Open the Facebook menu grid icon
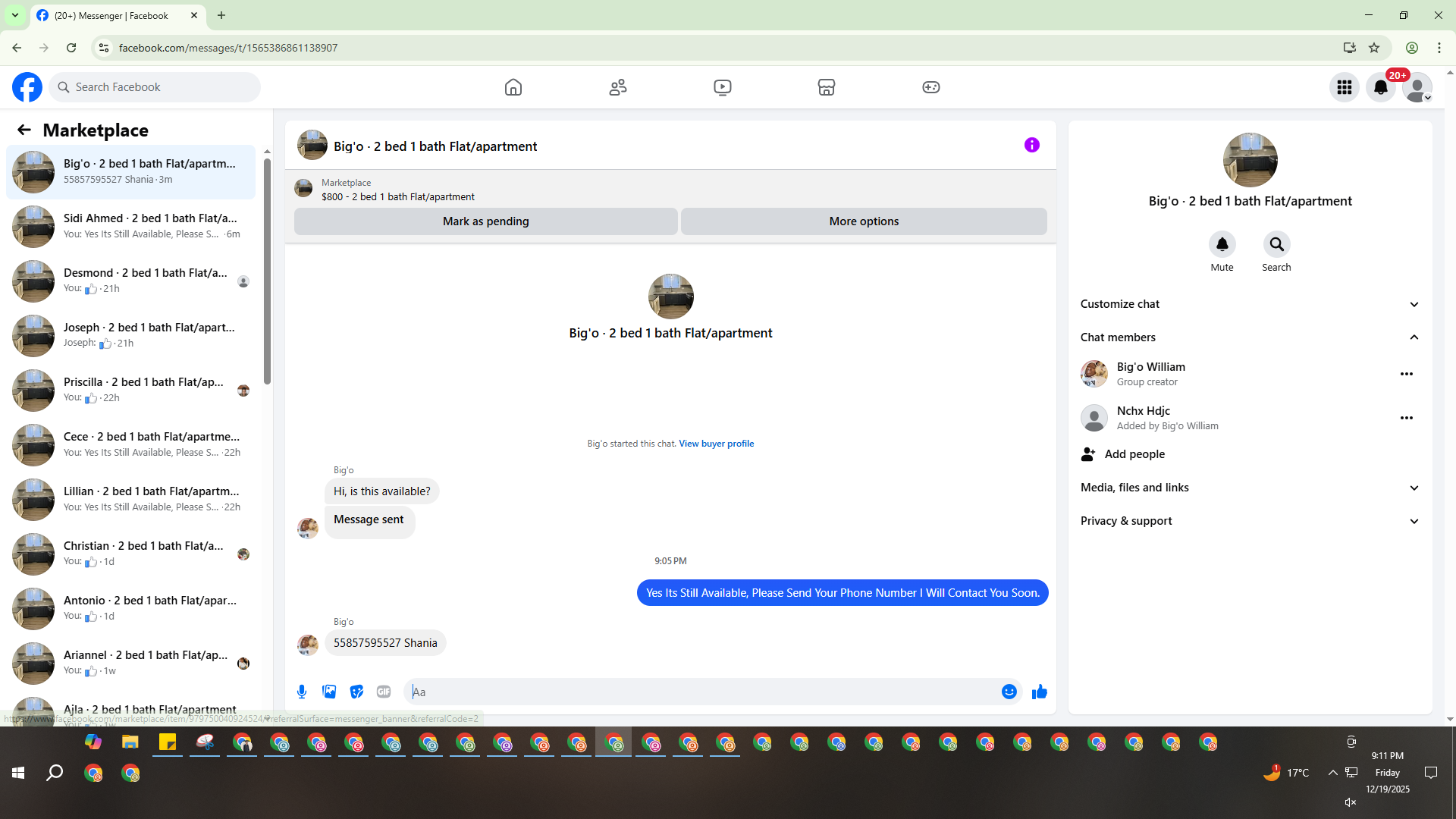Image resolution: width=1456 pixels, height=819 pixels. click(x=1344, y=87)
